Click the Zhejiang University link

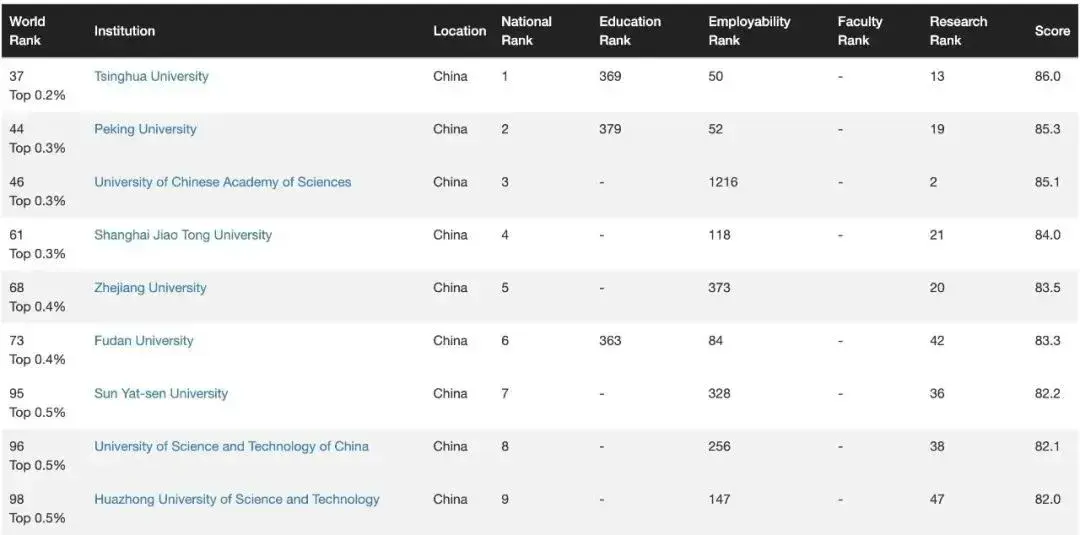pos(150,288)
